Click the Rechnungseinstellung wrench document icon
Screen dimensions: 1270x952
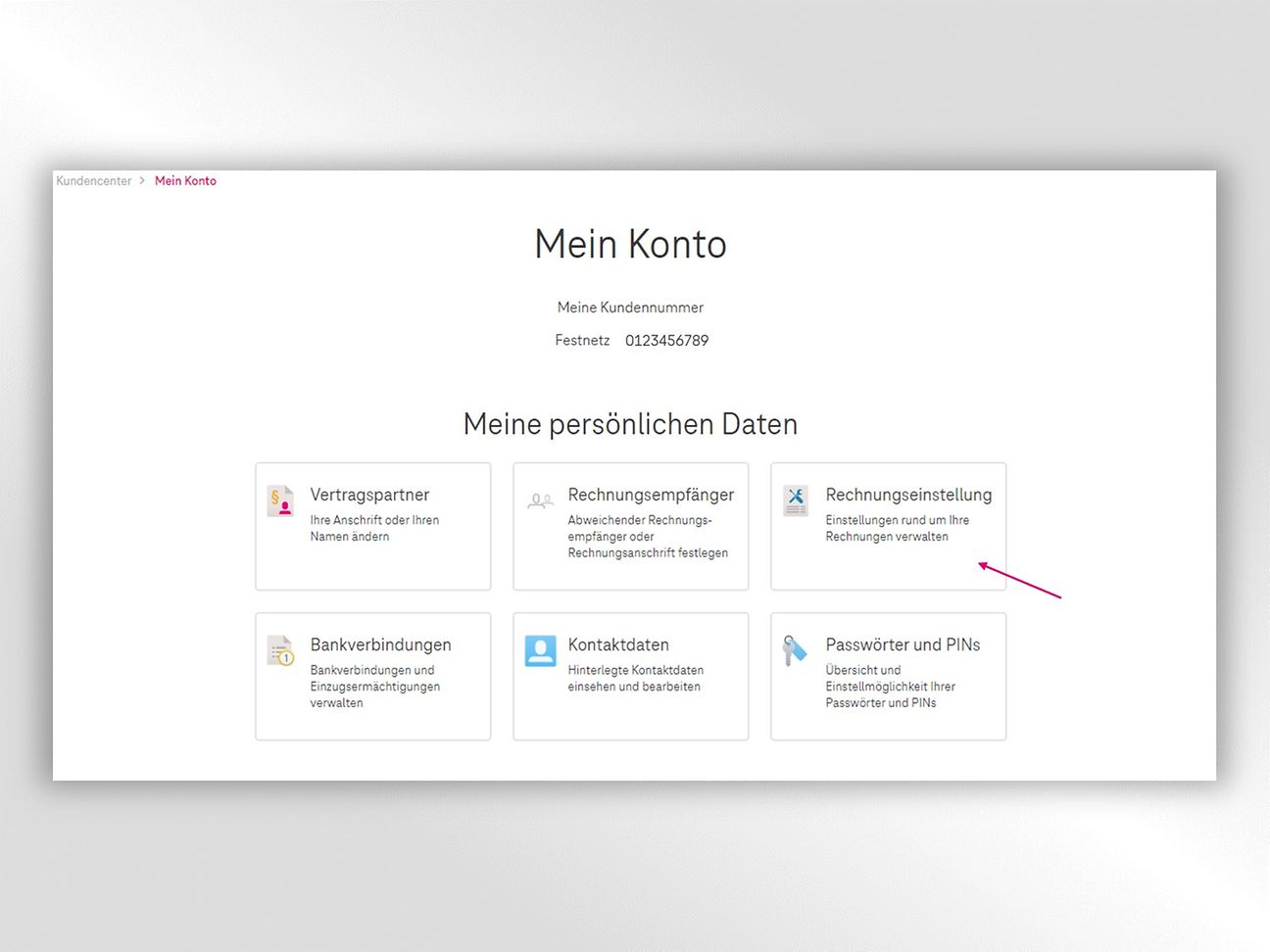tap(796, 501)
